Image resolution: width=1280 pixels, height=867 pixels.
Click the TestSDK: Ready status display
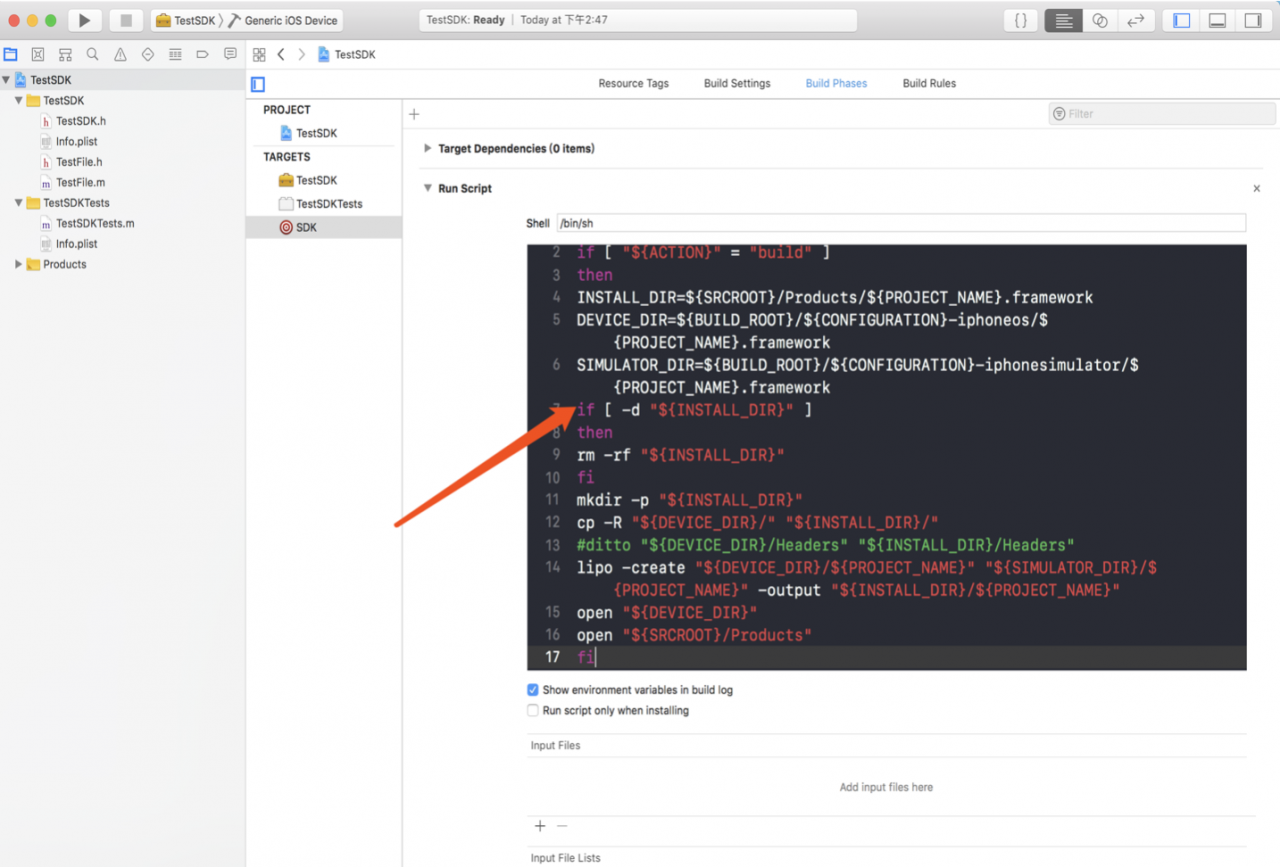point(638,20)
